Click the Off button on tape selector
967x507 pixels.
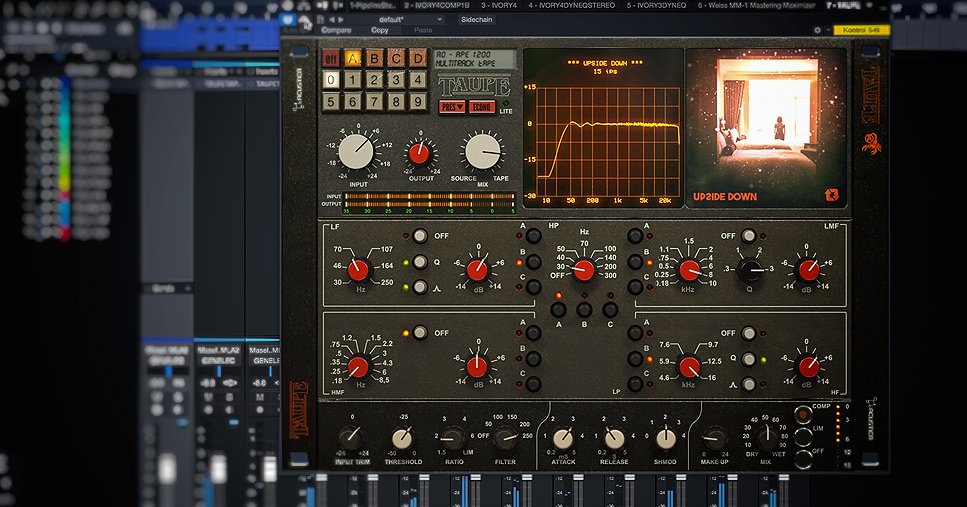(x=331, y=59)
